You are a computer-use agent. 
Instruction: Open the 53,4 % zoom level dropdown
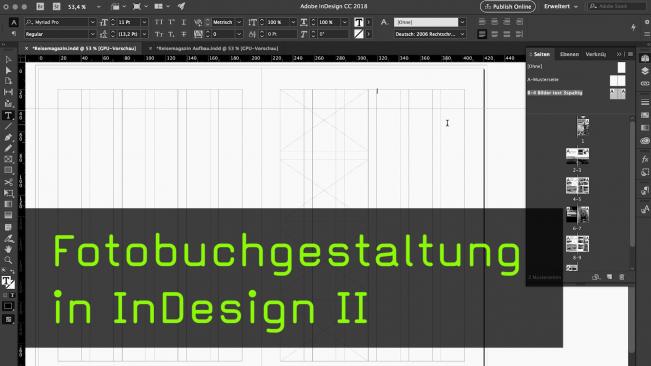point(98,7)
